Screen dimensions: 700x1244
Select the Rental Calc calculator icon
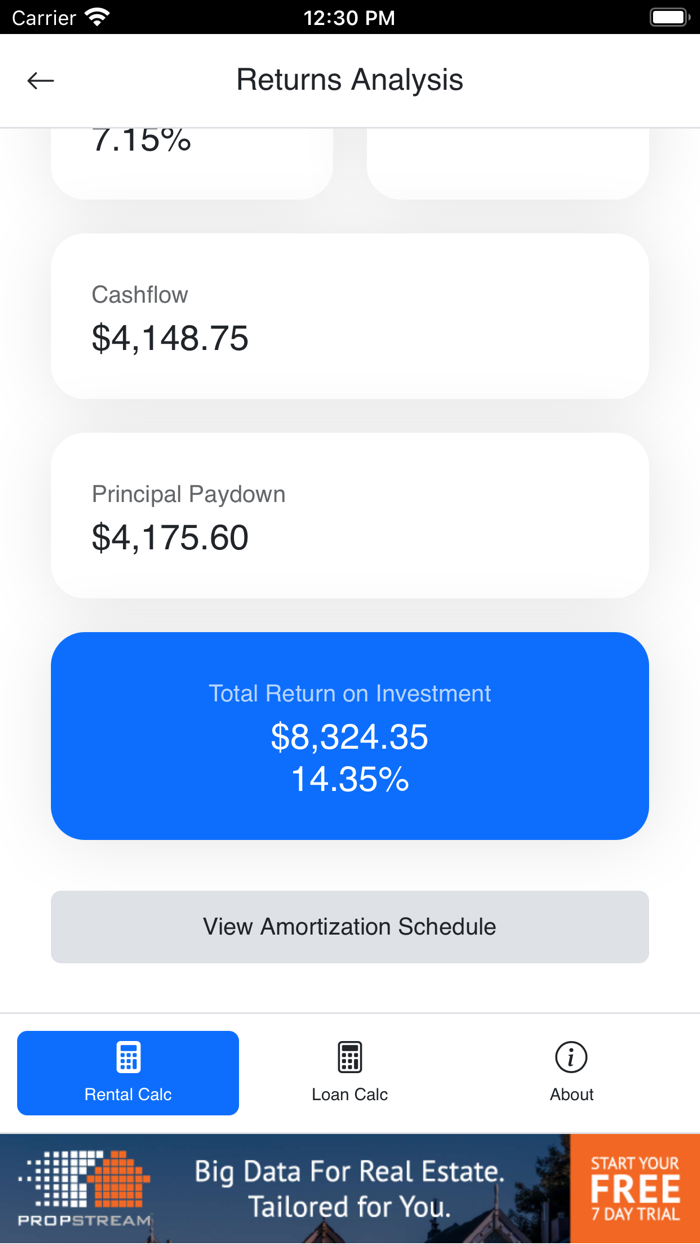click(x=127, y=1056)
